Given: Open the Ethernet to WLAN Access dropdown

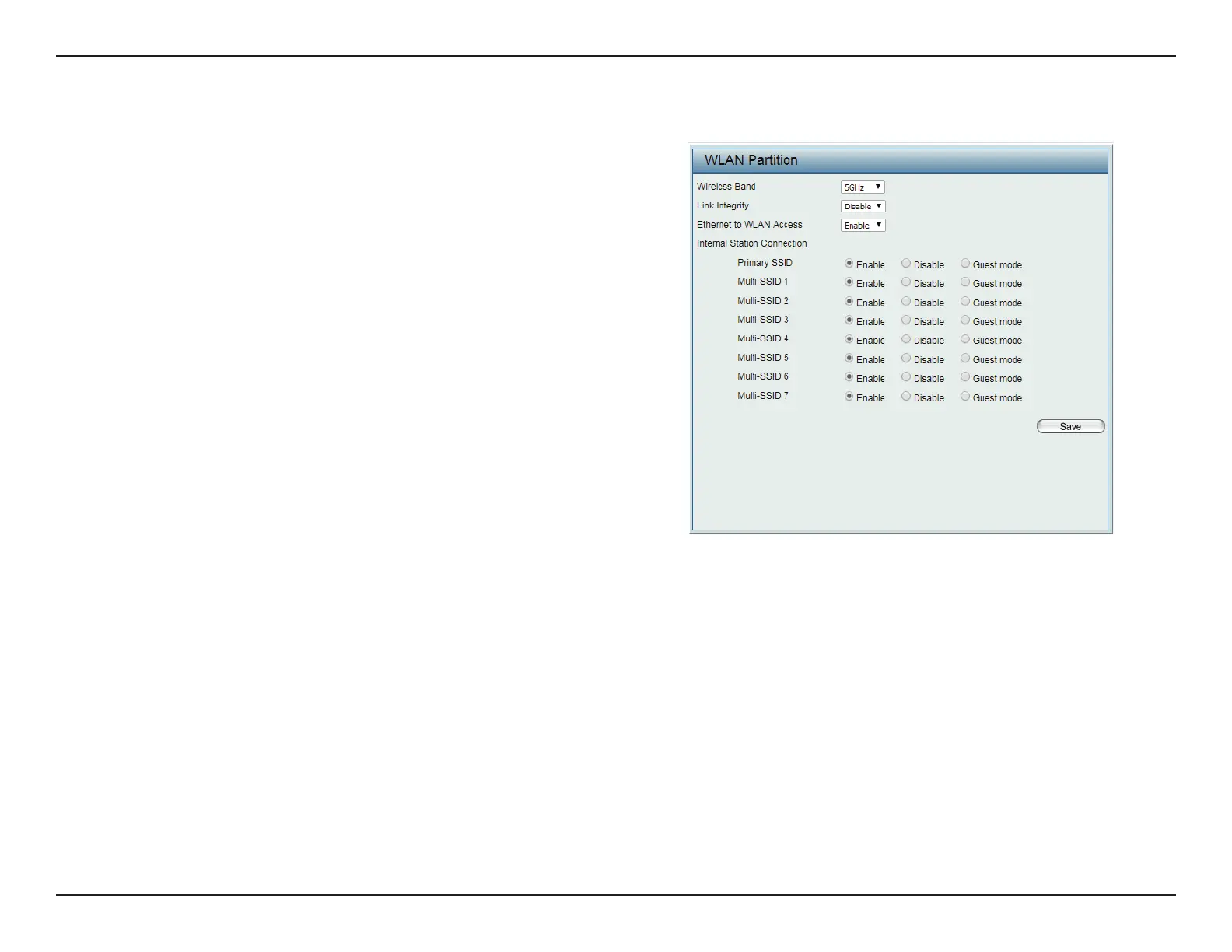Looking at the screenshot, I should (863, 226).
